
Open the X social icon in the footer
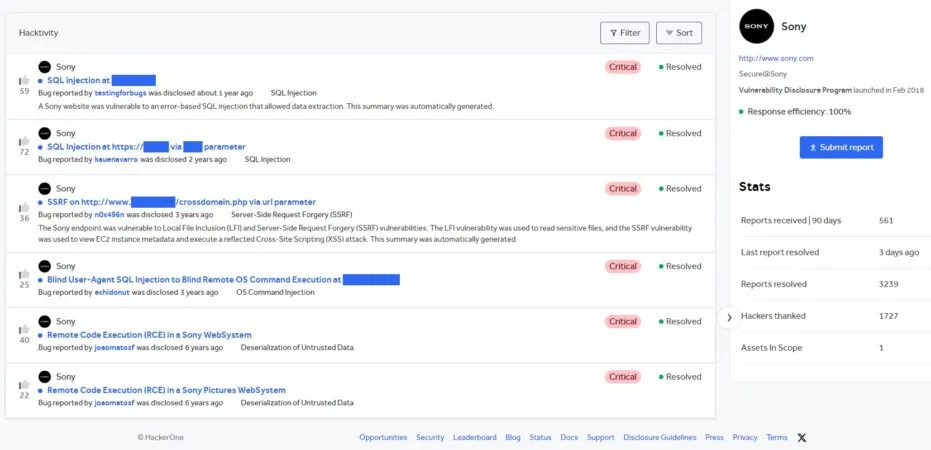(802, 438)
